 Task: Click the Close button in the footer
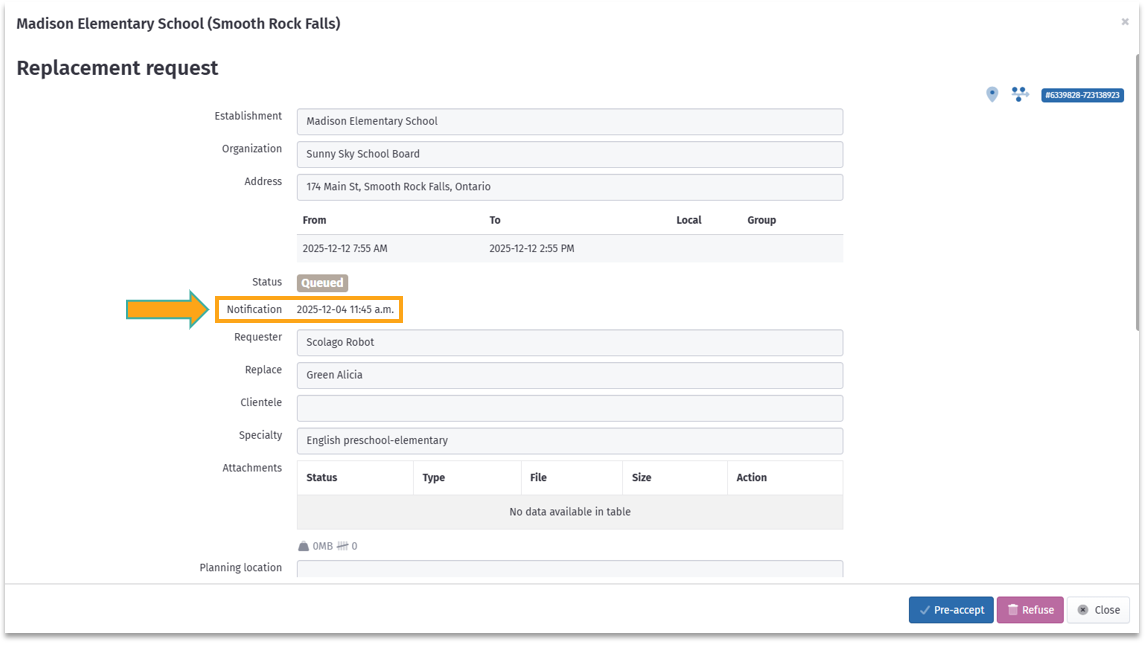[1098, 610]
